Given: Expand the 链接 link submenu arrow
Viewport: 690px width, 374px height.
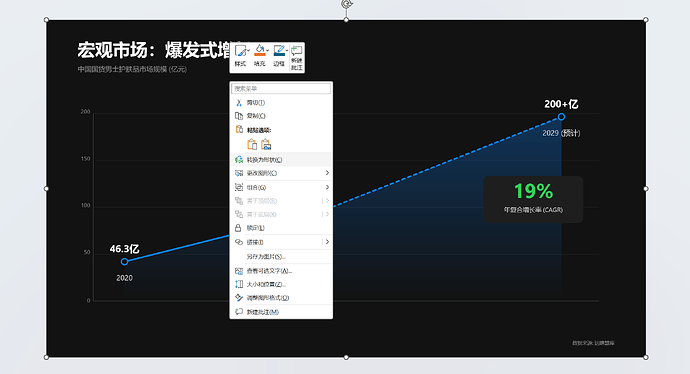Looking at the screenshot, I should click(x=327, y=242).
